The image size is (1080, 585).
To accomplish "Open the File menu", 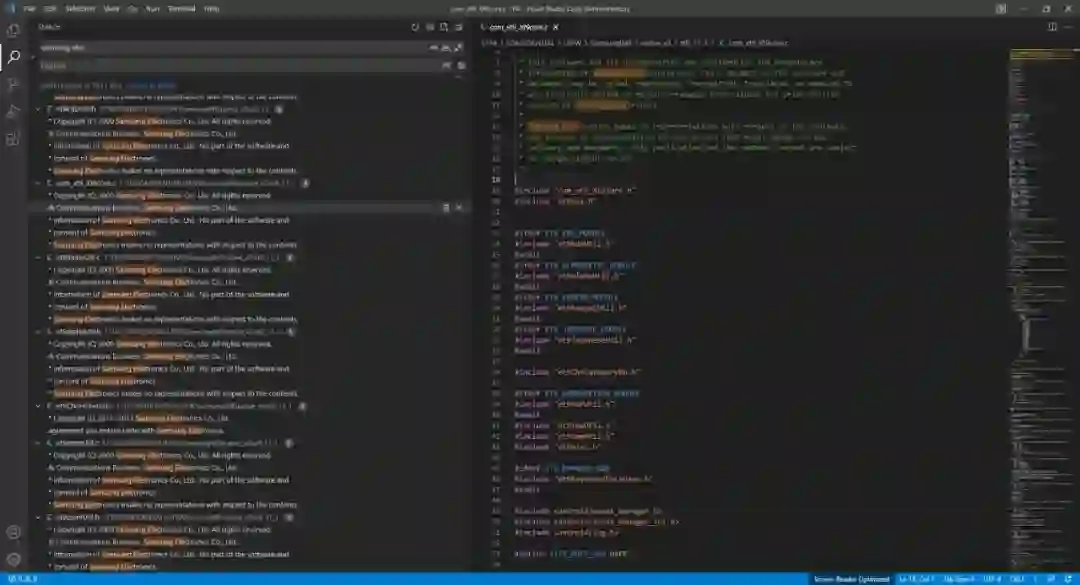I will pyautogui.click(x=29, y=9).
